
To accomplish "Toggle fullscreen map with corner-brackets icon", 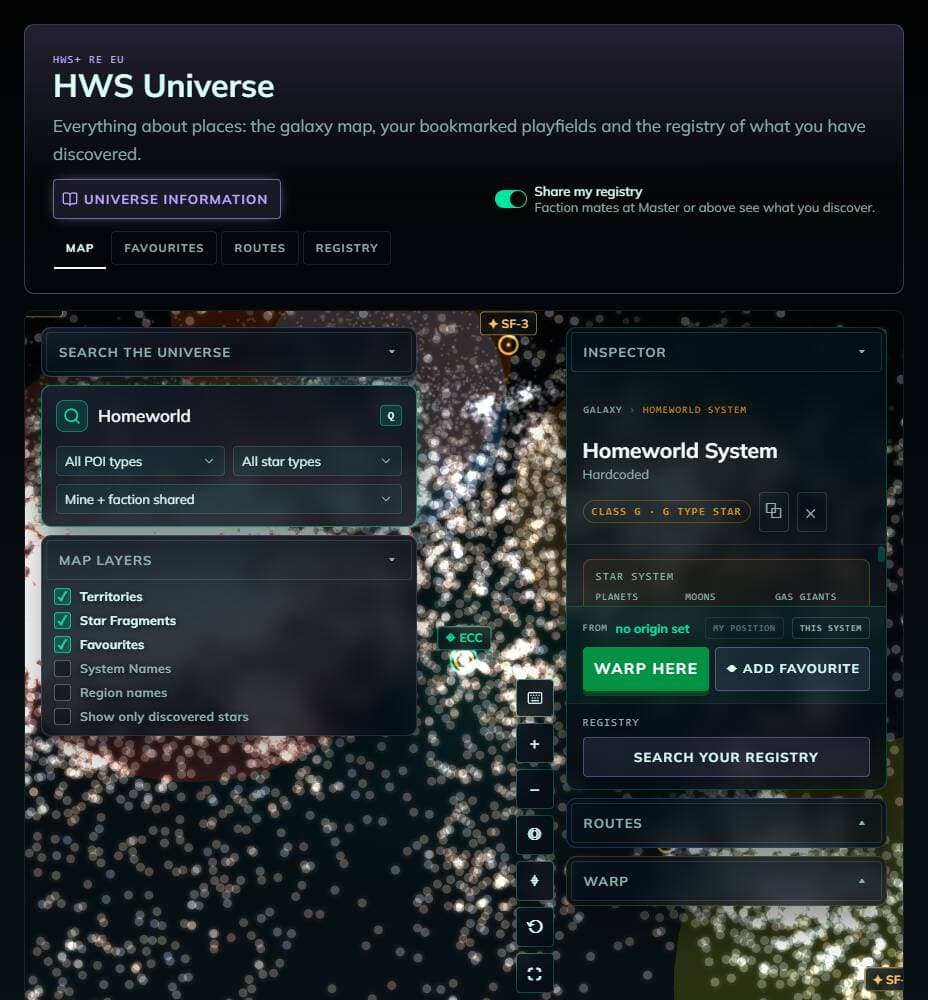I will click(534, 973).
